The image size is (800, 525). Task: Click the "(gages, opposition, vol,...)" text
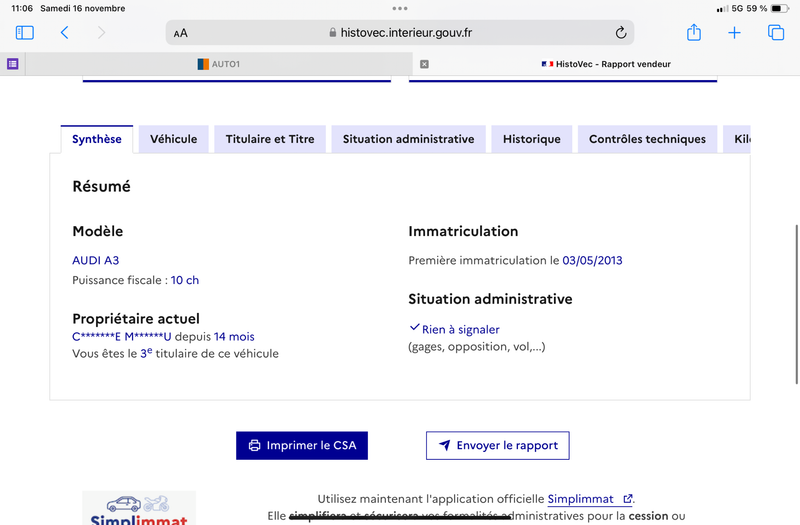point(477,347)
